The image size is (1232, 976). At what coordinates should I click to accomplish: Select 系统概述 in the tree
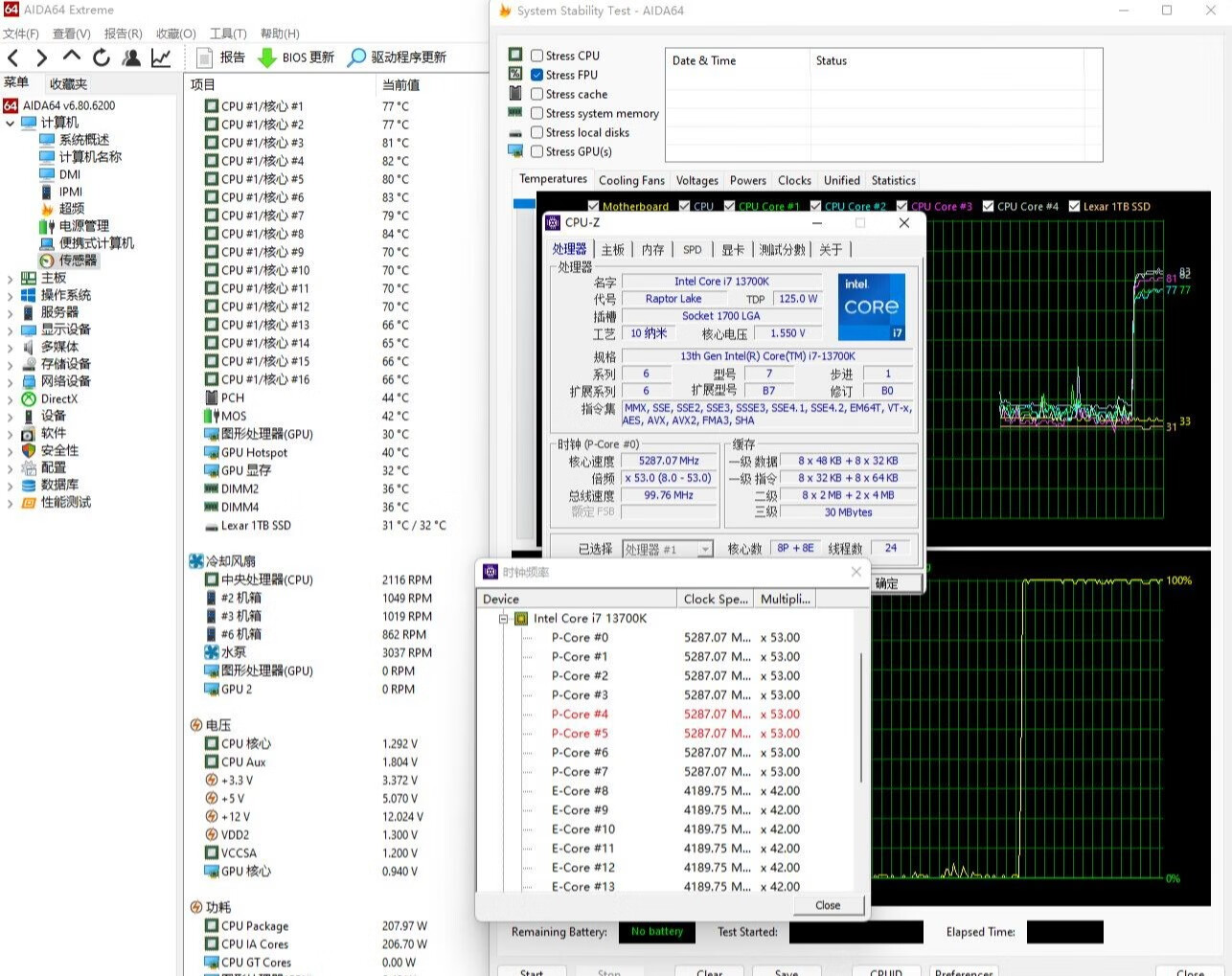84,140
